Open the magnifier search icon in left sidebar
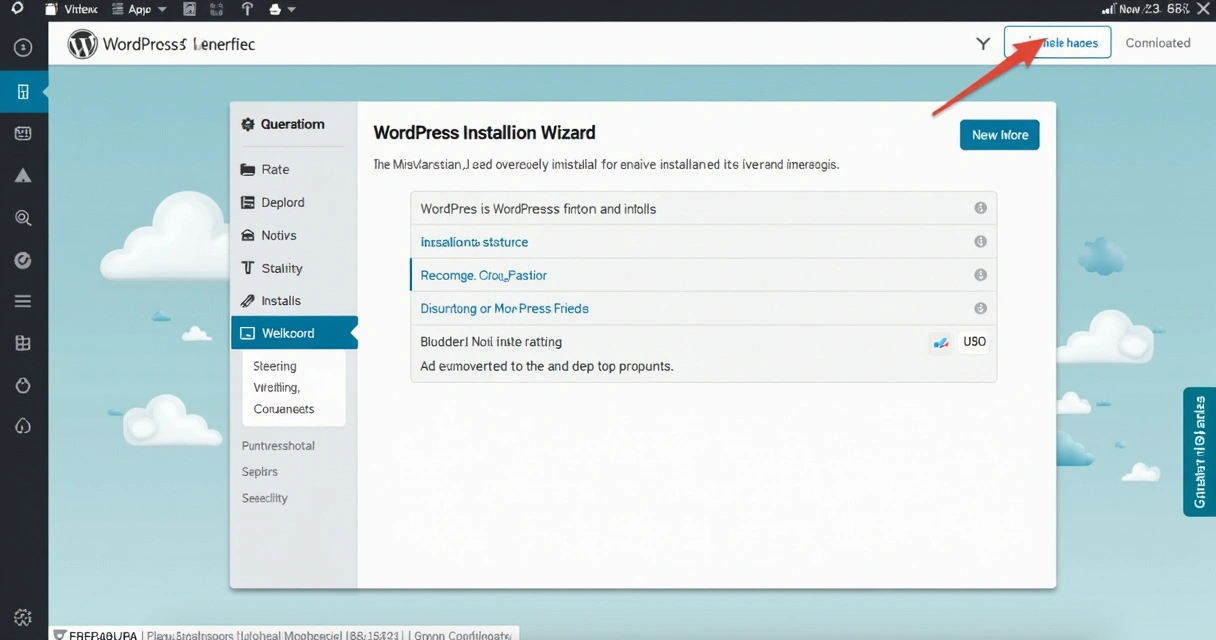Image resolution: width=1216 pixels, height=640 pixels. click(23, 218)
